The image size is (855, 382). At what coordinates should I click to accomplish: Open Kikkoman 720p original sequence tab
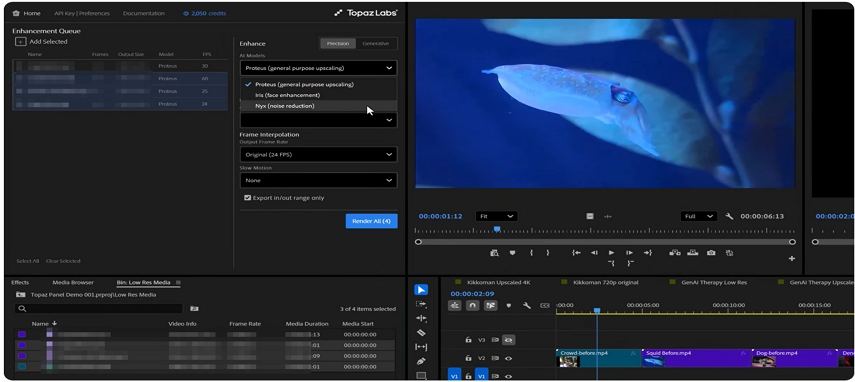(606, 282)
